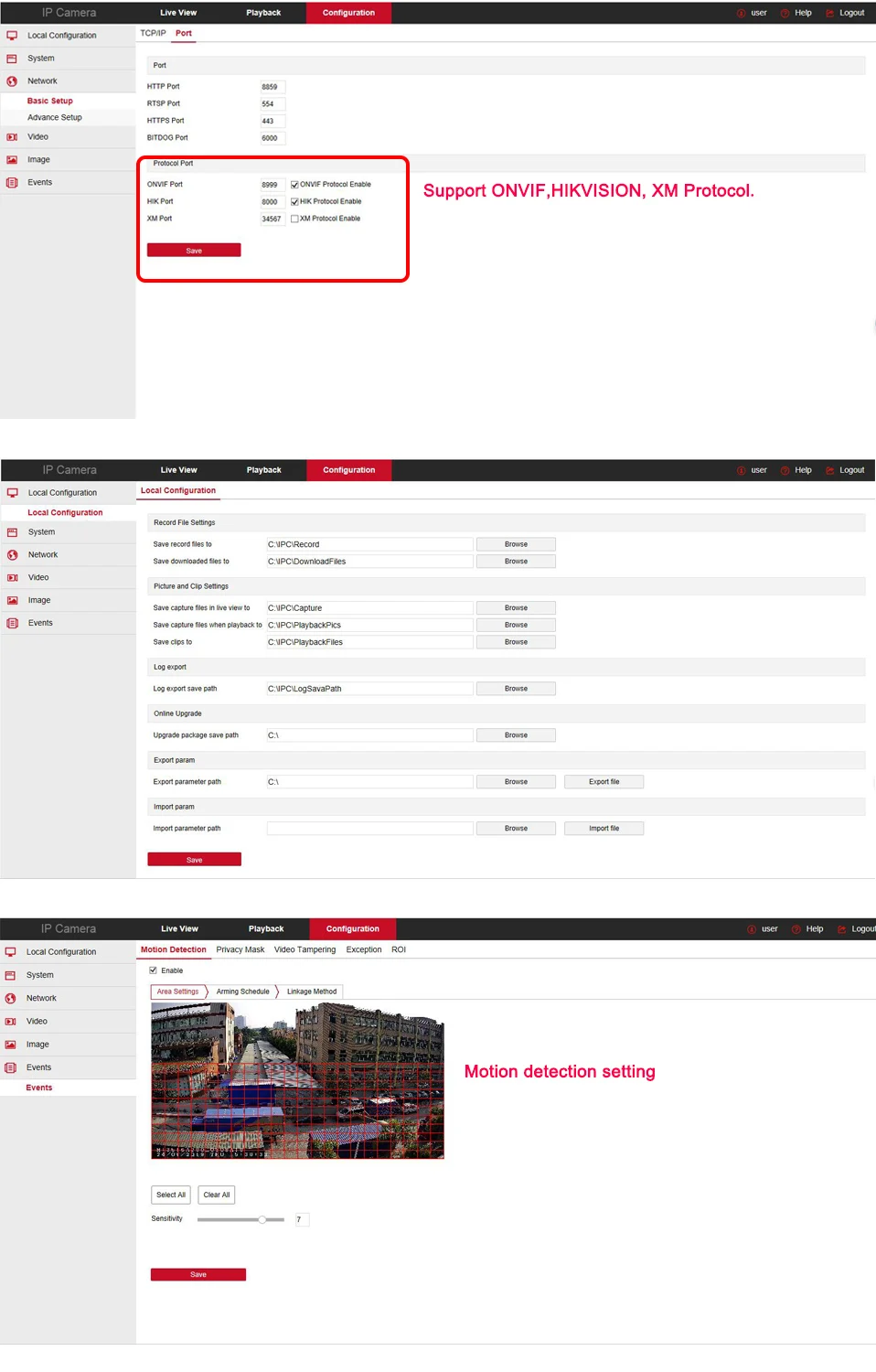Select Basic Setup under Network
The width and height of the screenshot is (876, 1372).
(x=50, y=102)
